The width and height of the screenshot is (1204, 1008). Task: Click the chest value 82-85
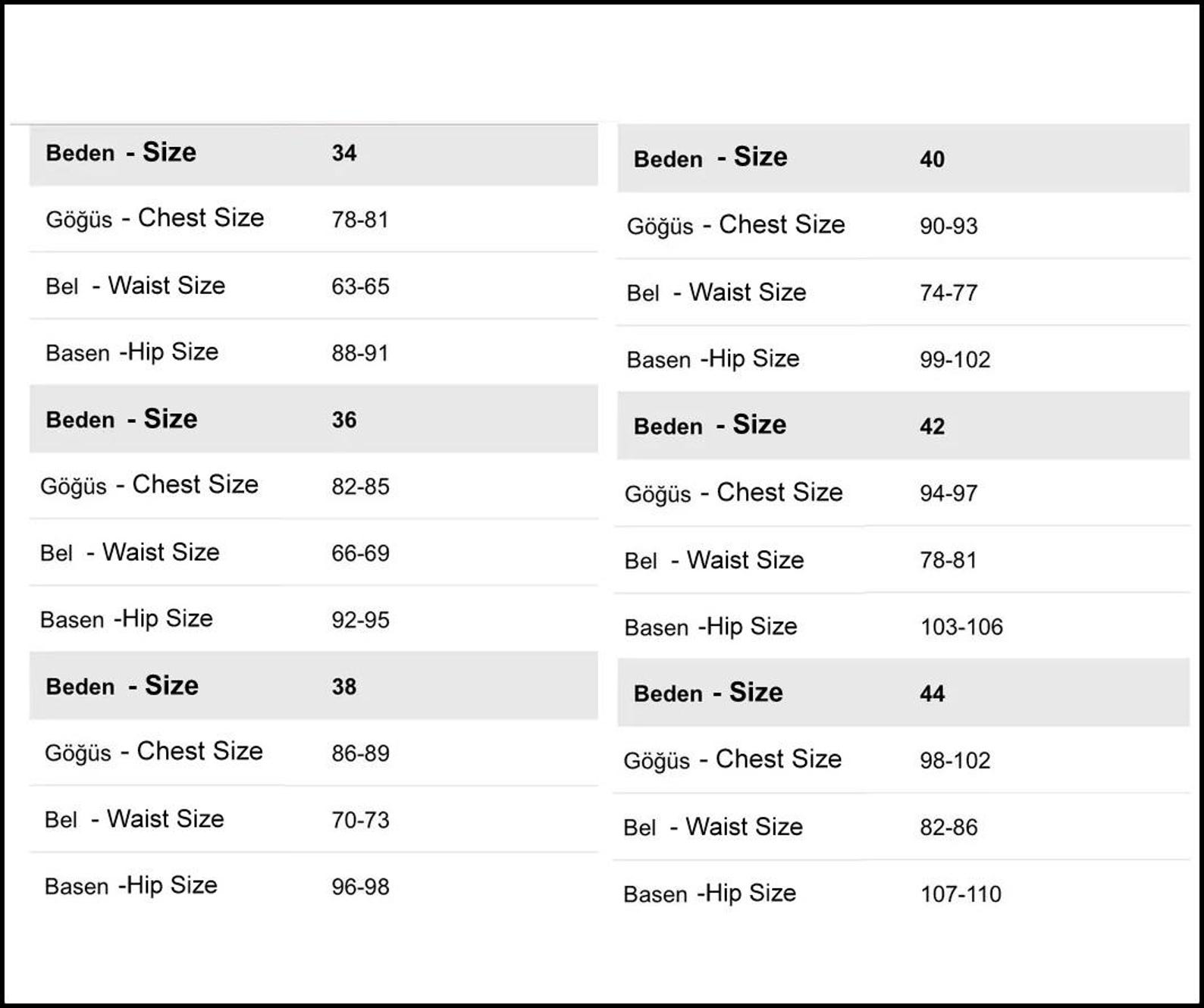coord(360,487)
